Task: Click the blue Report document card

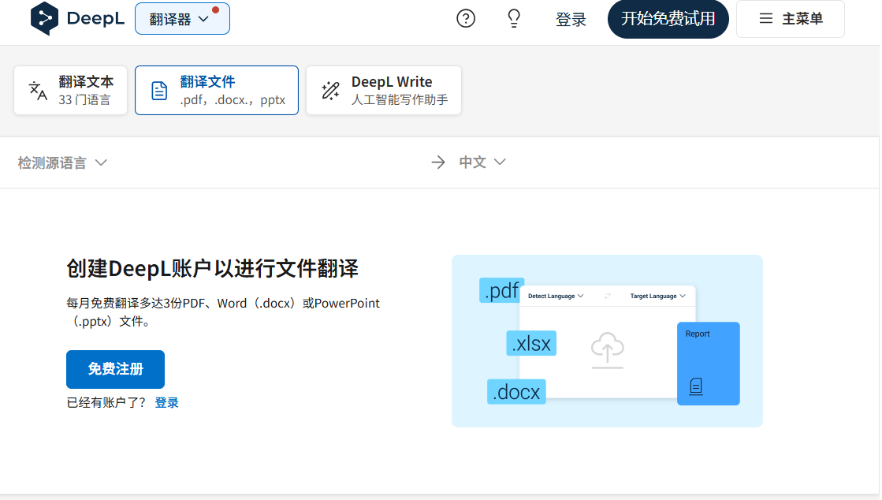Action: click(708, 363)
